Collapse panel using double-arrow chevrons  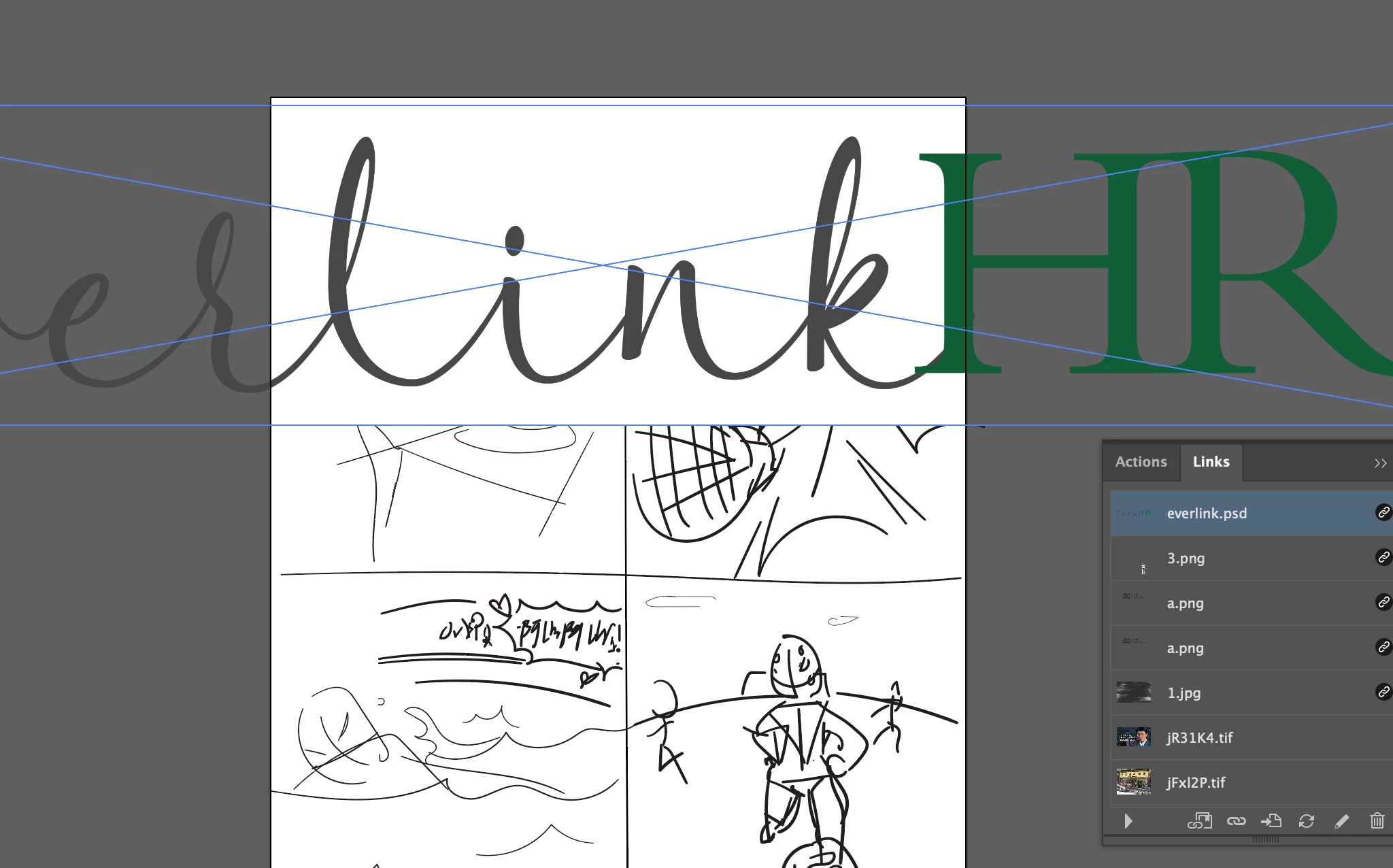pos(1380,463)
